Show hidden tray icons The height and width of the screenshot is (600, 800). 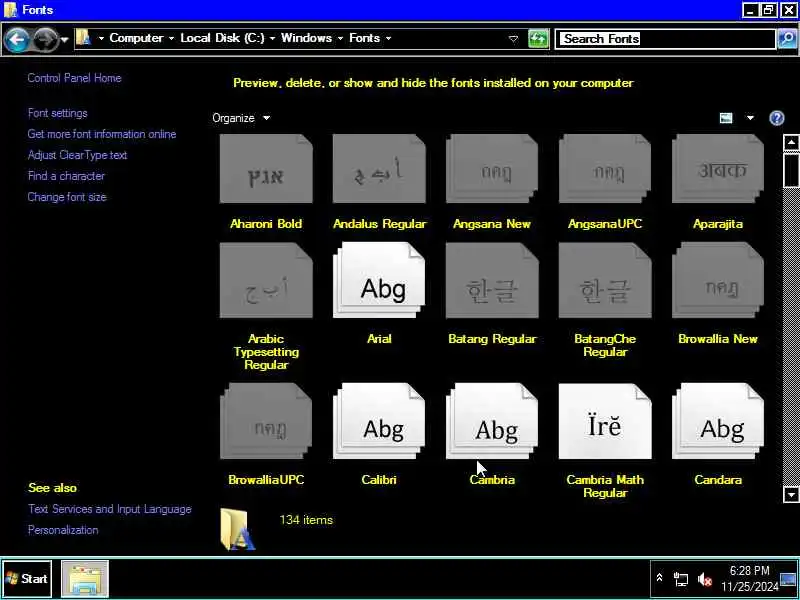pos(659,578)
